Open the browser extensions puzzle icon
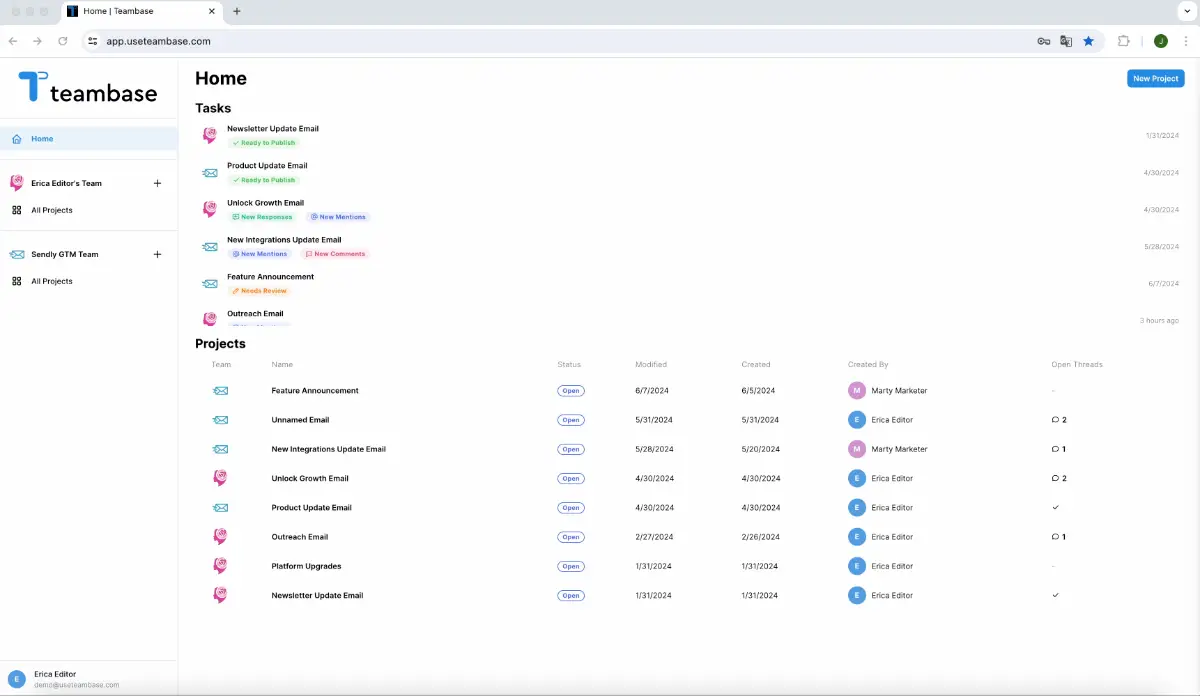 pyautogui.click(x=1124, y=41)
